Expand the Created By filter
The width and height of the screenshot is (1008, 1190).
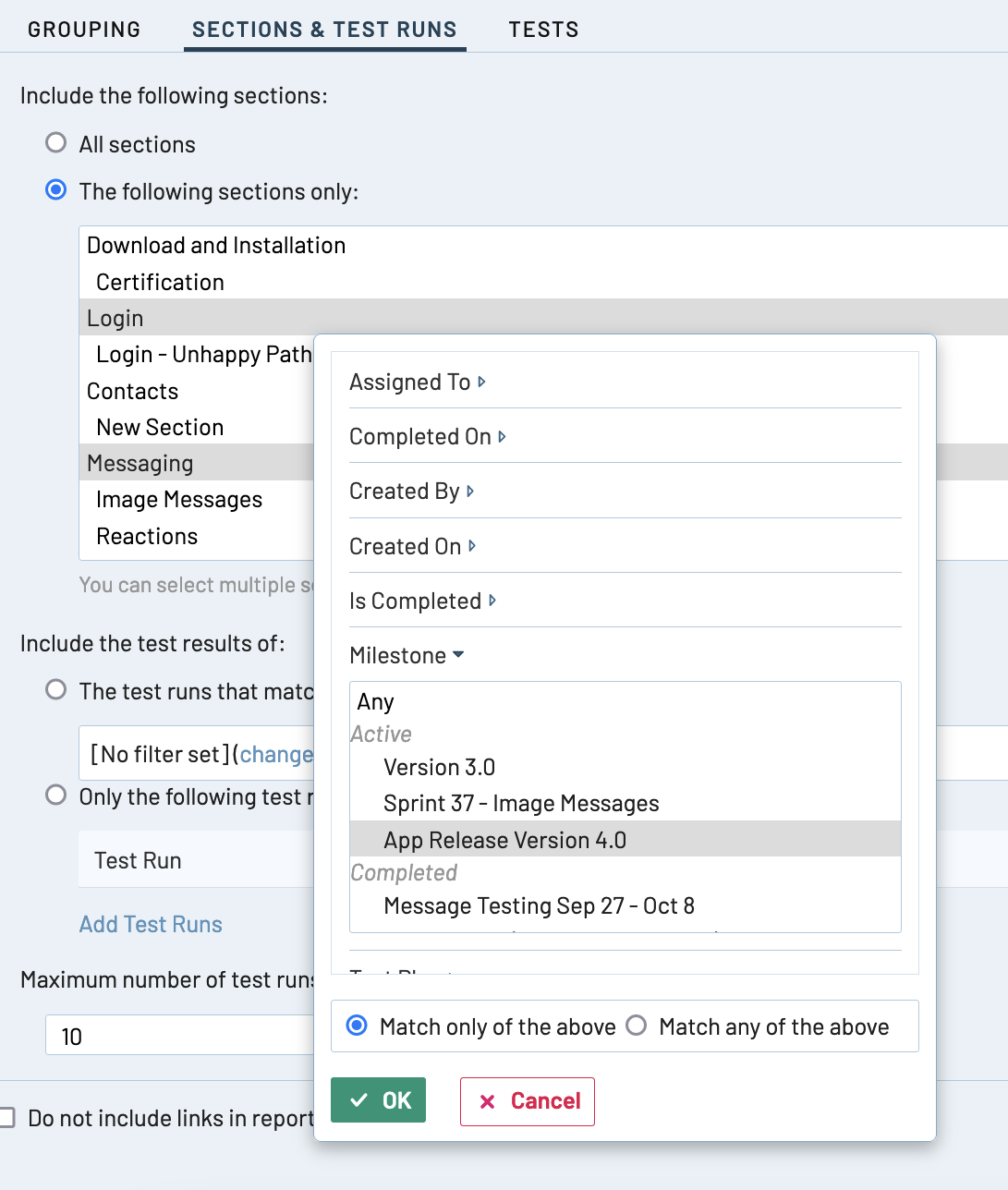pos(411,492)
